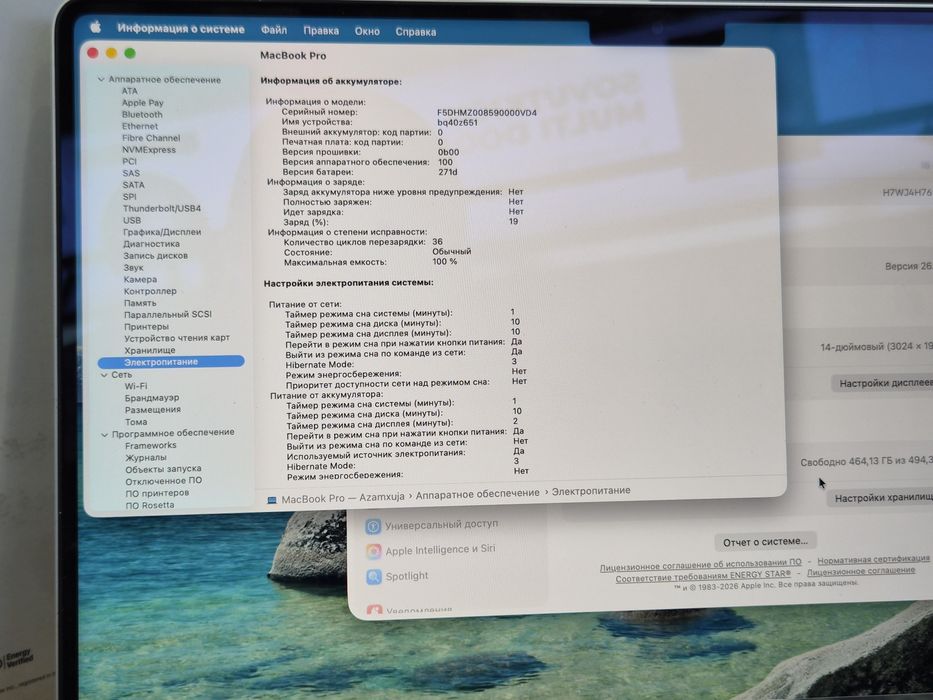
Task: Click device name value bq40z651
Action: (x=458, y=123)
